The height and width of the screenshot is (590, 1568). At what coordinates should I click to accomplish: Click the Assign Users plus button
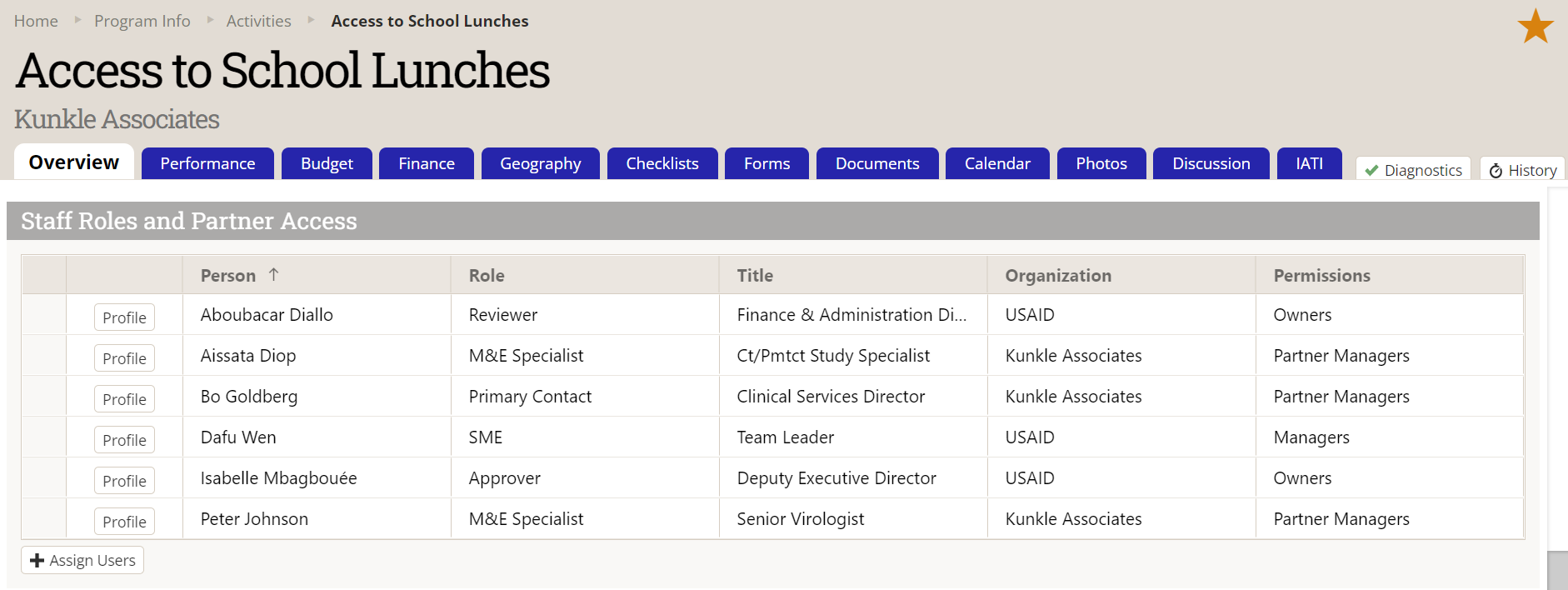click(82, 560)
